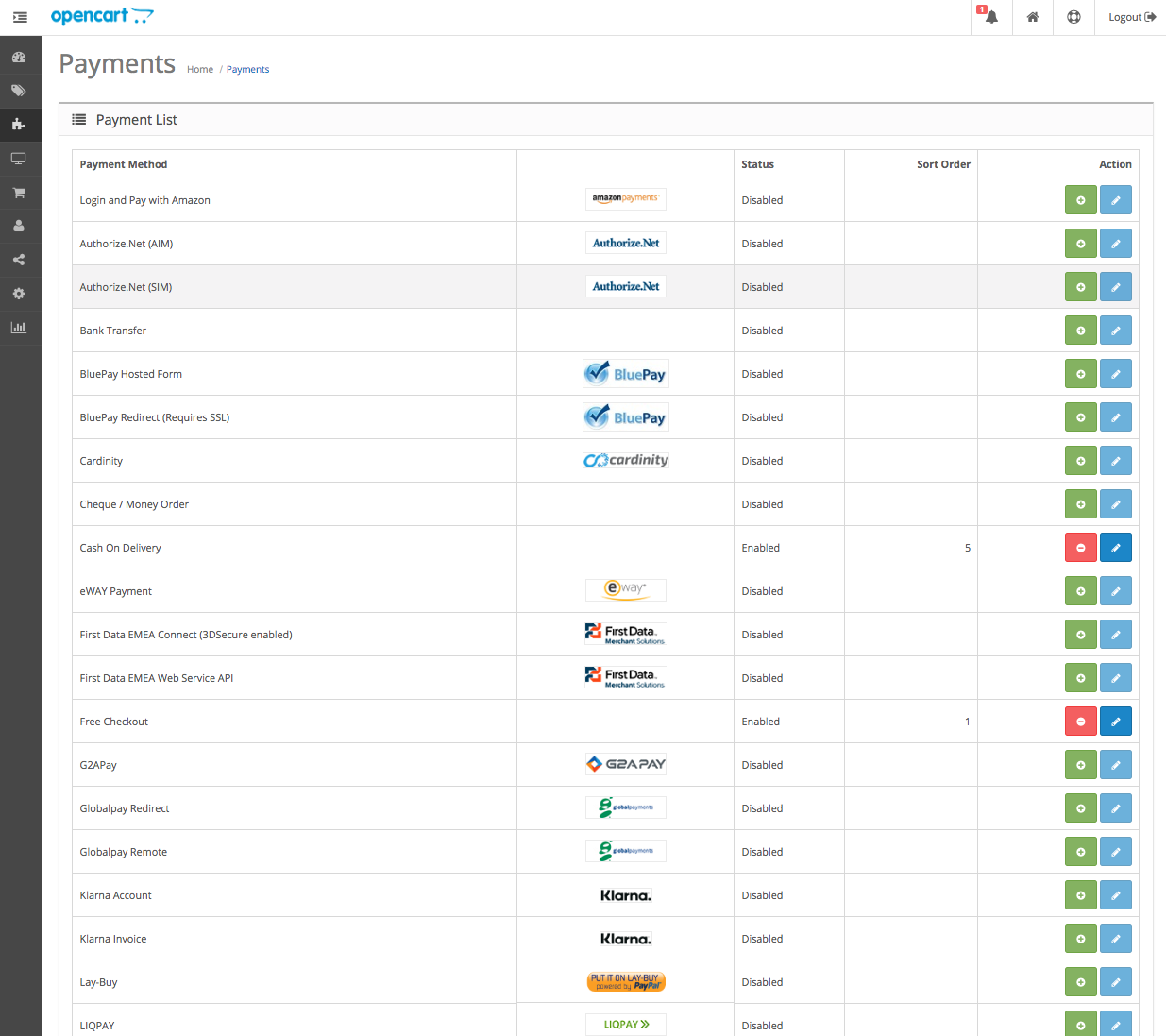The height and width of the screenshot is (1036, 1166).
Task: Expand the sidebar navigation menu toggle
Action: pyautogui.click(x=20, y=17)
